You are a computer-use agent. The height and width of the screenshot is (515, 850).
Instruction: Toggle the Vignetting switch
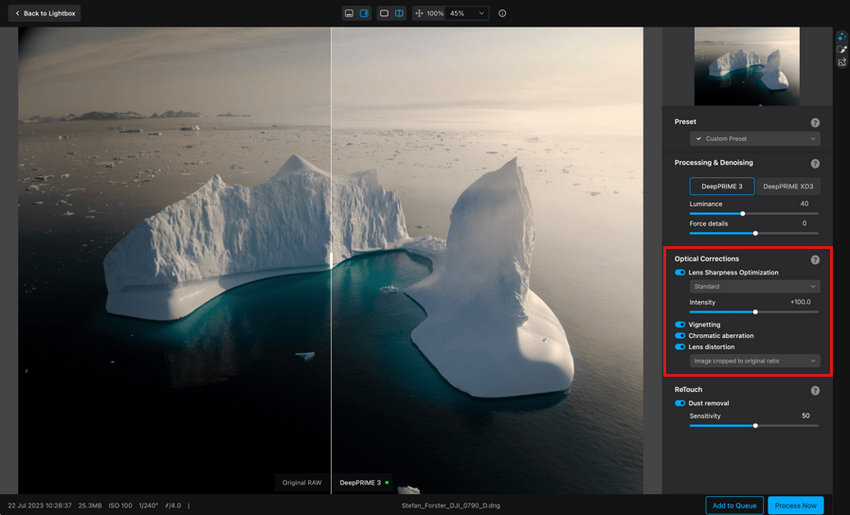(x=680, y=324)
